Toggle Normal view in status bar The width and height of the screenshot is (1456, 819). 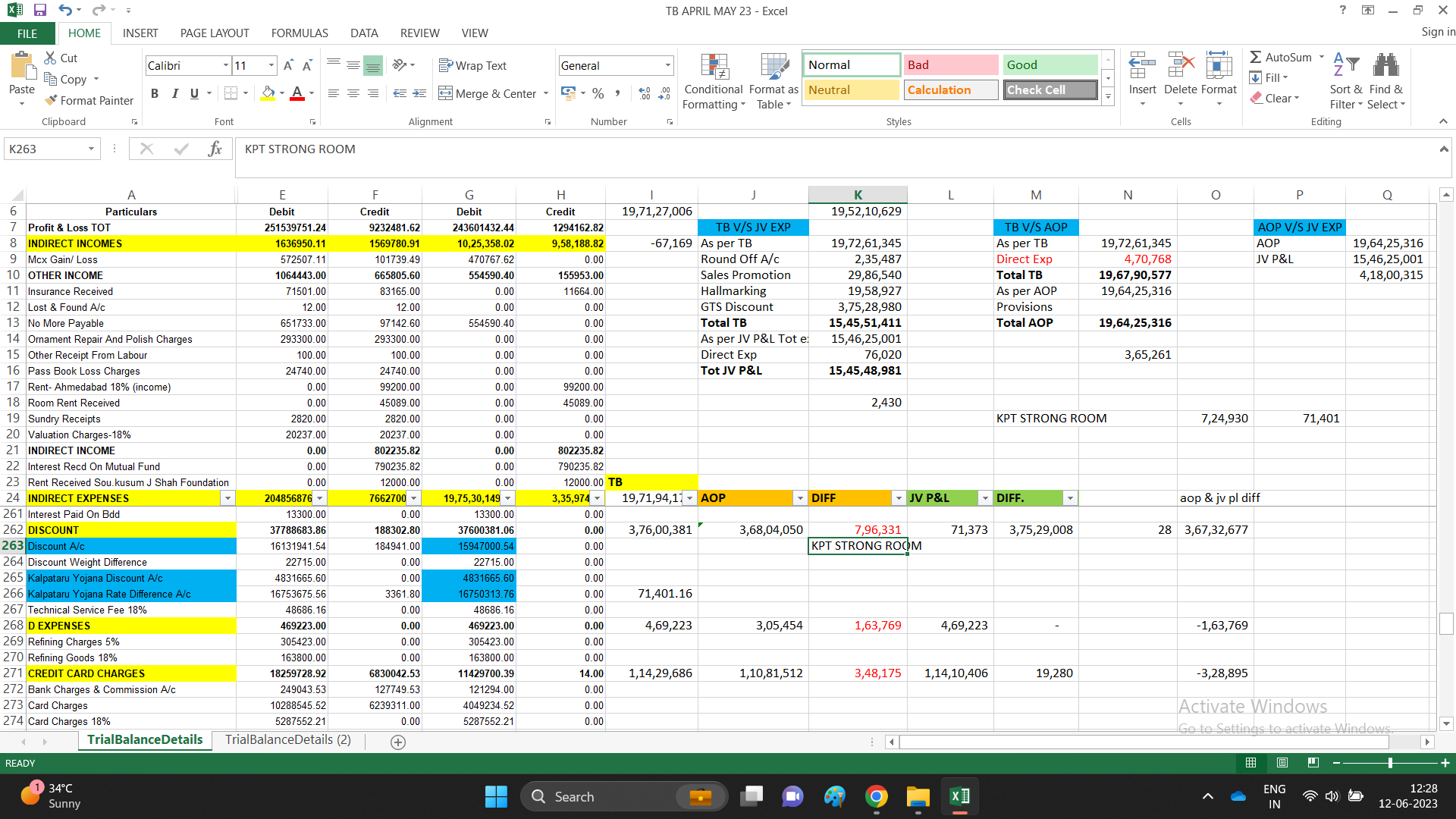tap(1250, 763)
